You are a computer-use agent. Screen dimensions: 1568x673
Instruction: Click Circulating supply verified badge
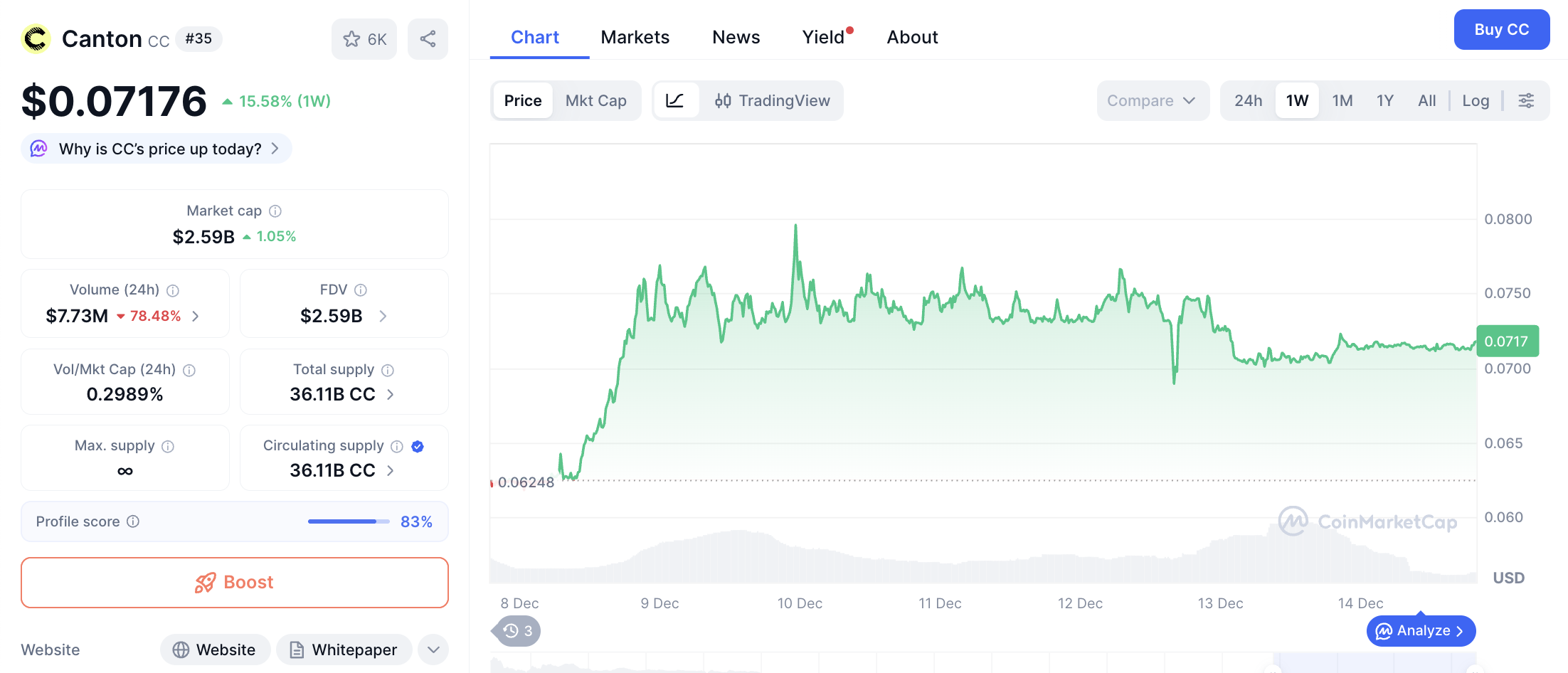coord(418,446)
